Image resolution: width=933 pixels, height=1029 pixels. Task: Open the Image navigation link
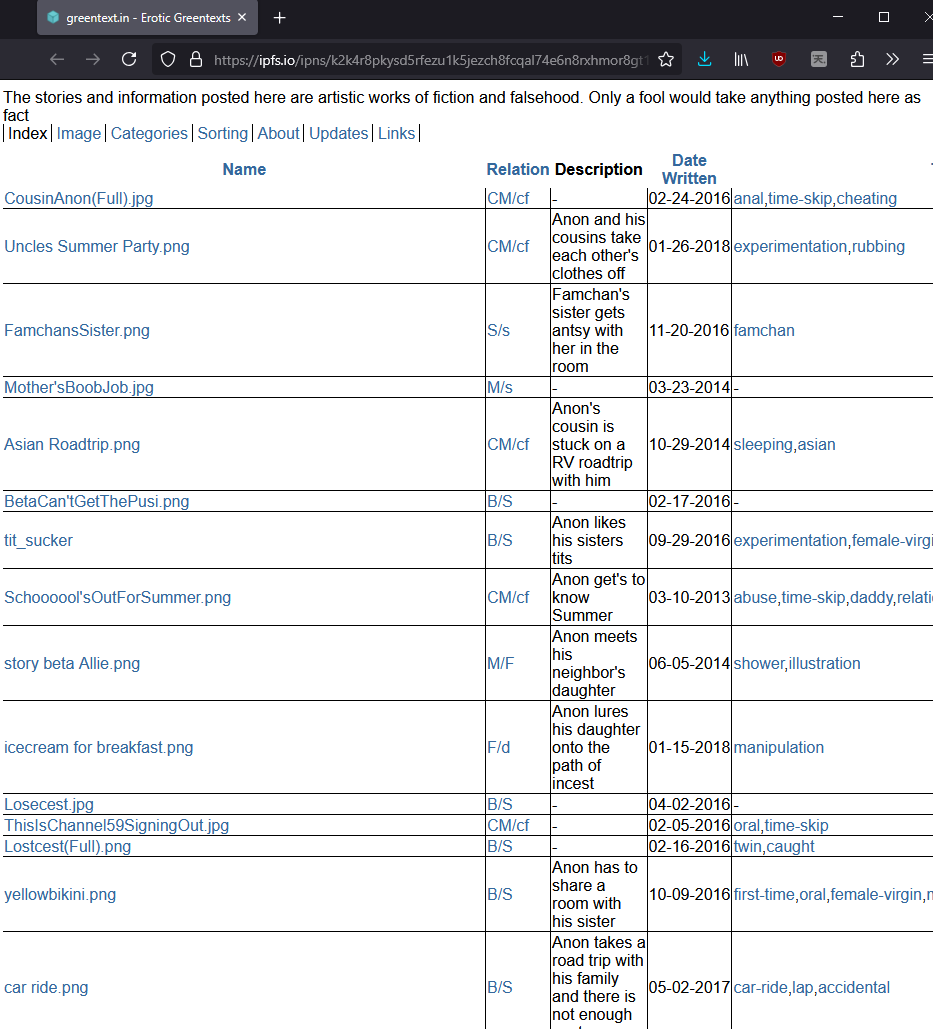pos(79,133)
